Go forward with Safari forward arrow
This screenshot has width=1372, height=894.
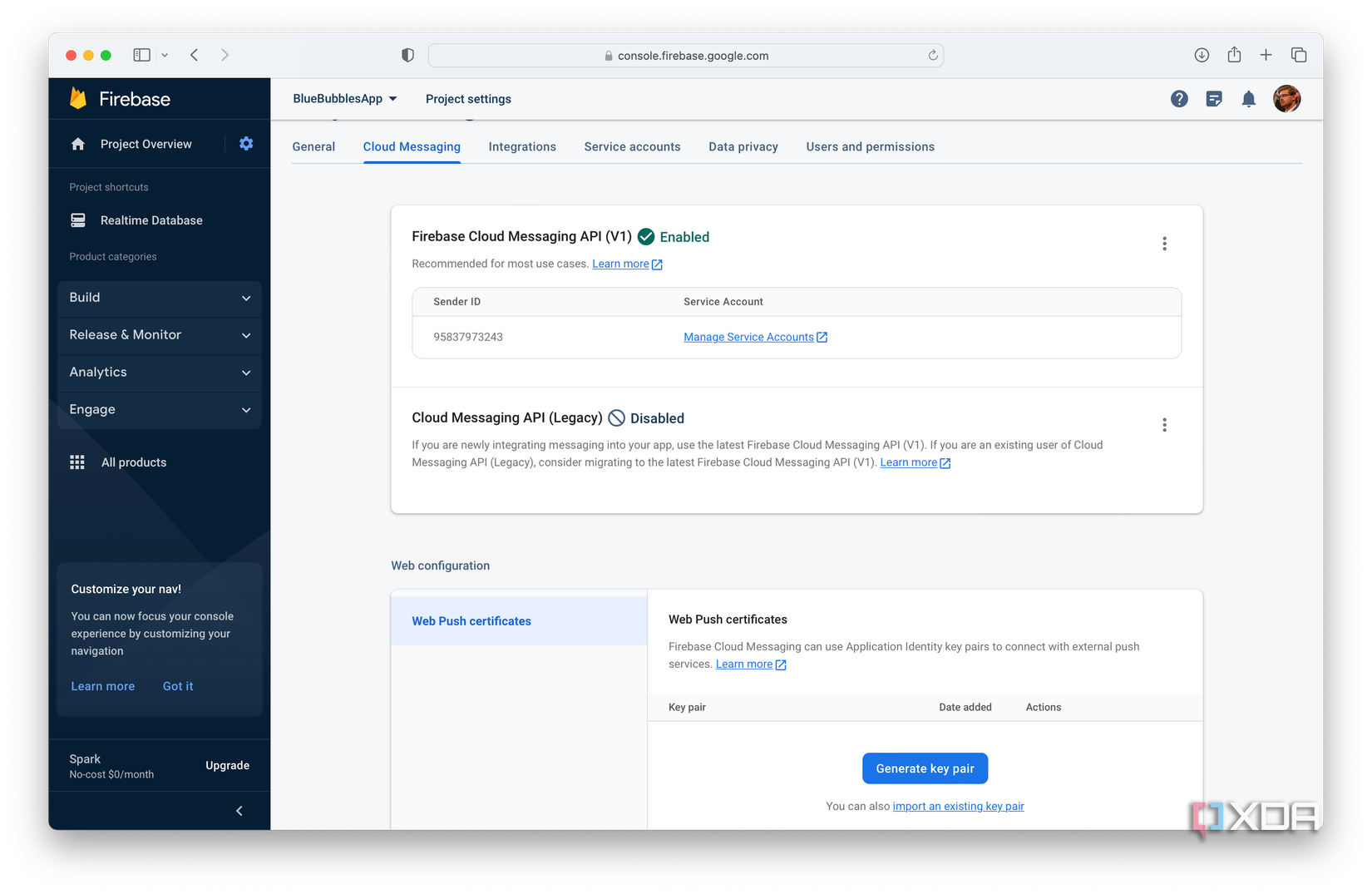pos(225,55)
